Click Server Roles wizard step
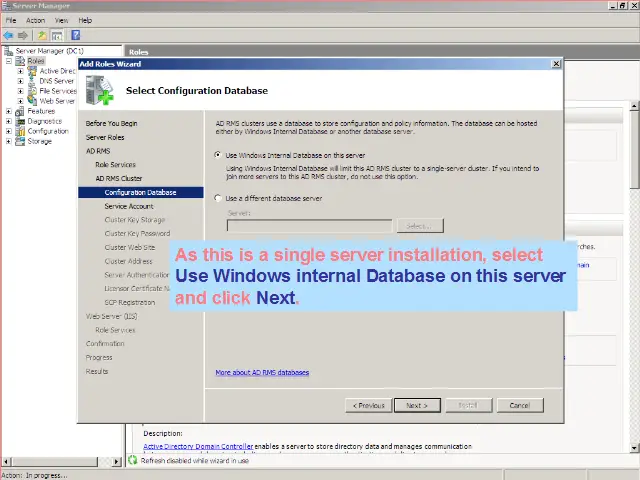This screenshot has width=640, height=480. (105, 137)
